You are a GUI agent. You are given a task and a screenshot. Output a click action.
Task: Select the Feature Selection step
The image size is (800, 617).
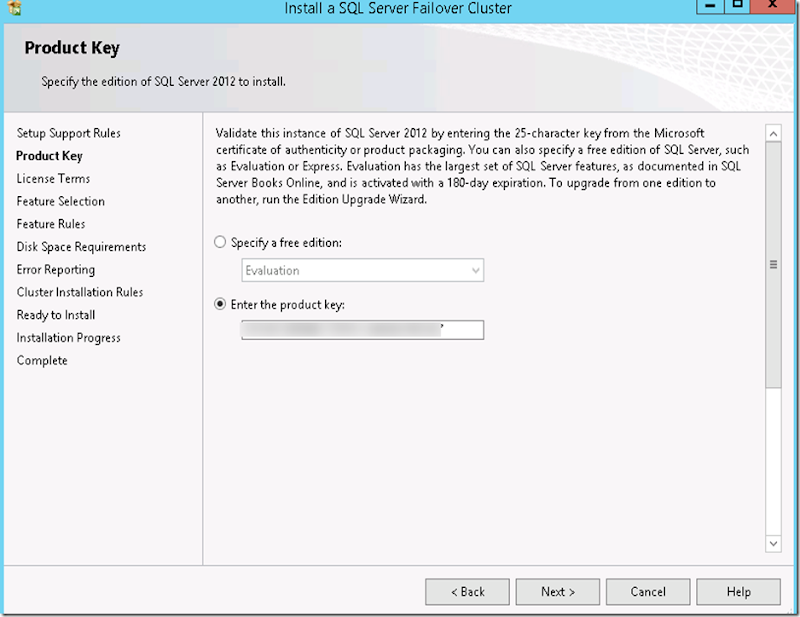[x=60, y=201]
